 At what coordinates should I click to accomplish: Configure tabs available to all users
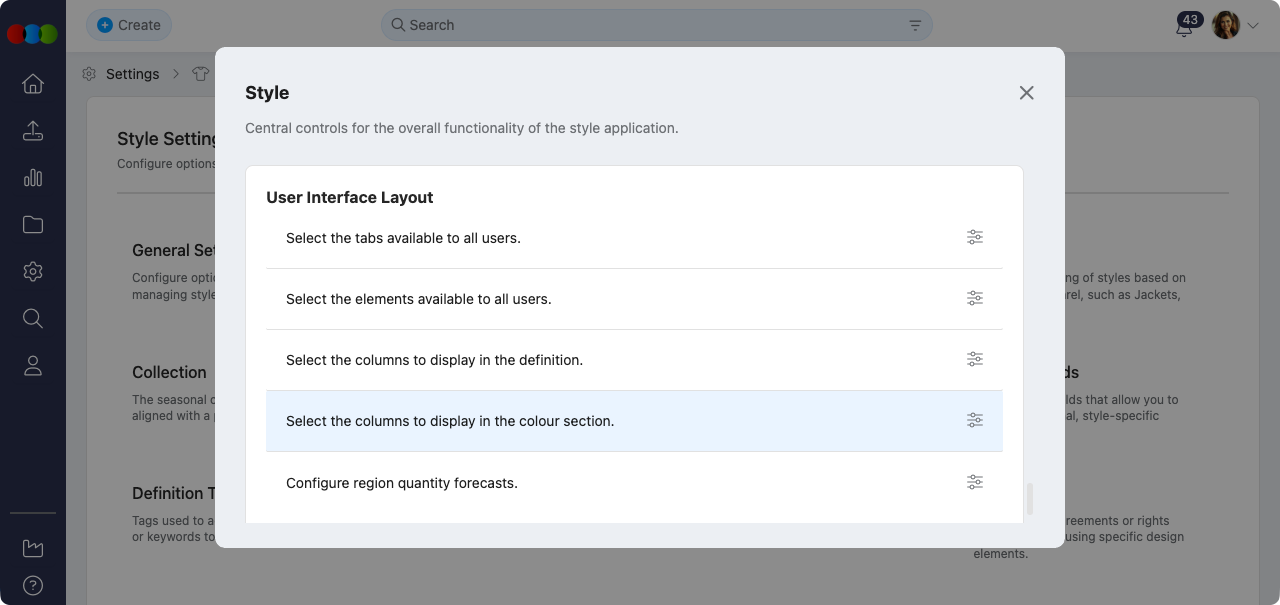(x=974, y=238)
